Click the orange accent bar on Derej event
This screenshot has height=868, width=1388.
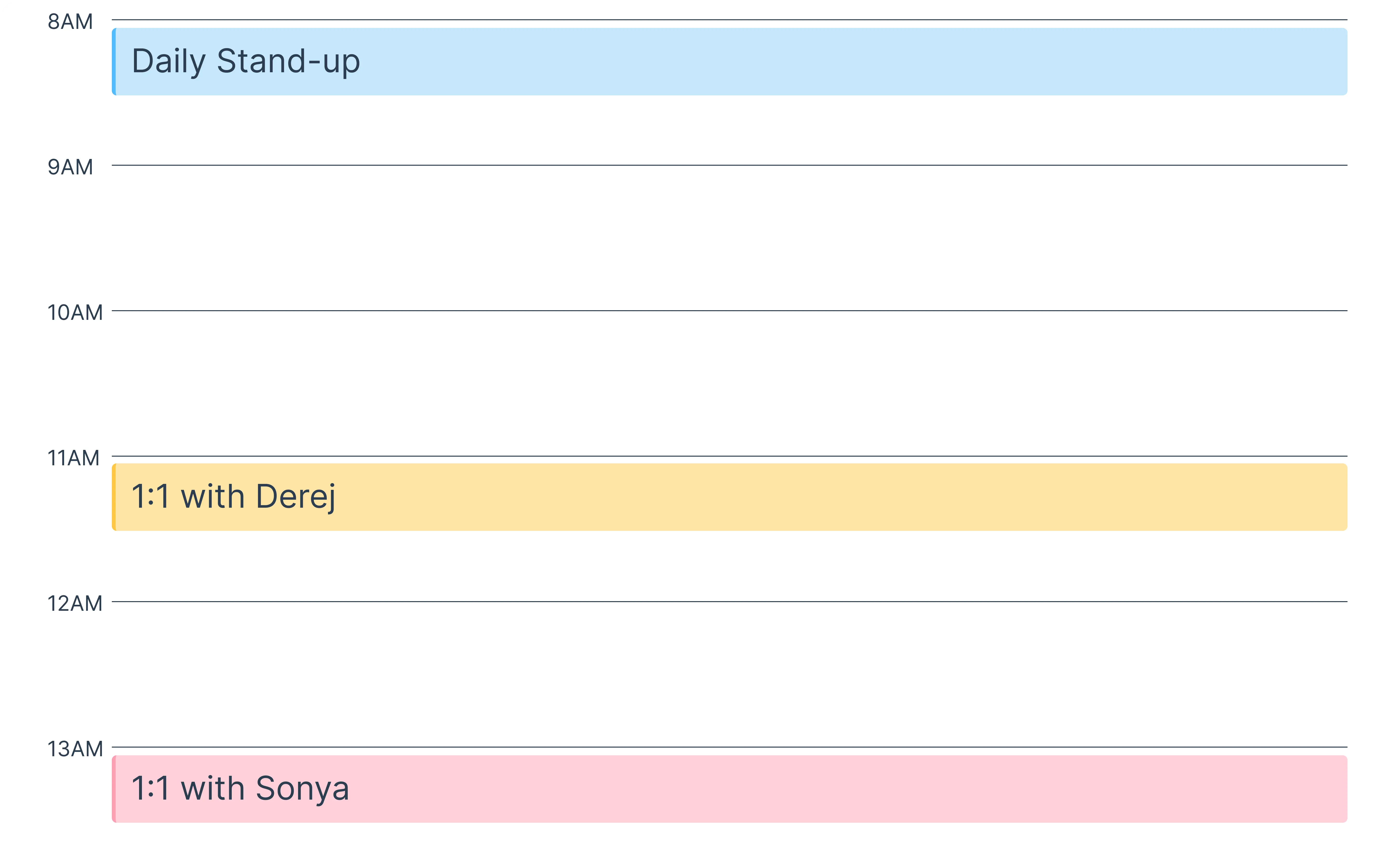[114, 497]
